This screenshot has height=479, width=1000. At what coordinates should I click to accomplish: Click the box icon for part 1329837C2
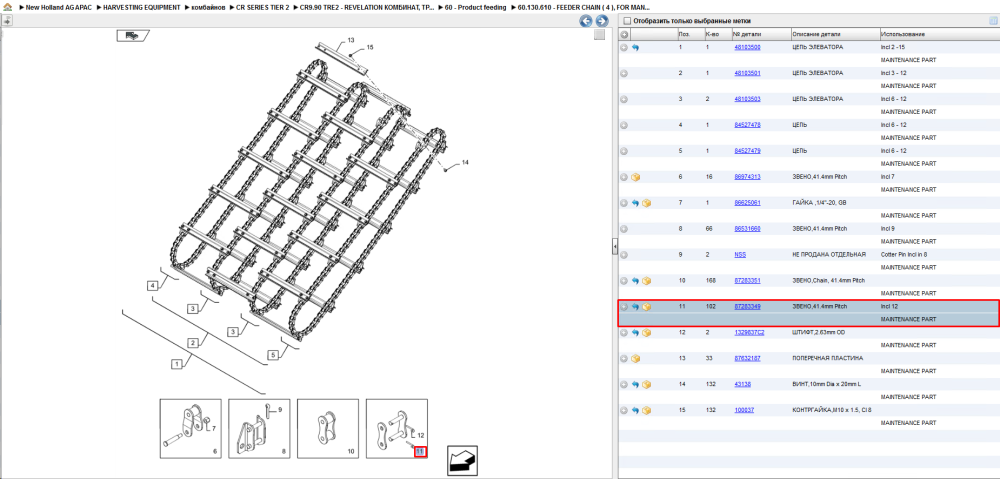click(646, 333)
